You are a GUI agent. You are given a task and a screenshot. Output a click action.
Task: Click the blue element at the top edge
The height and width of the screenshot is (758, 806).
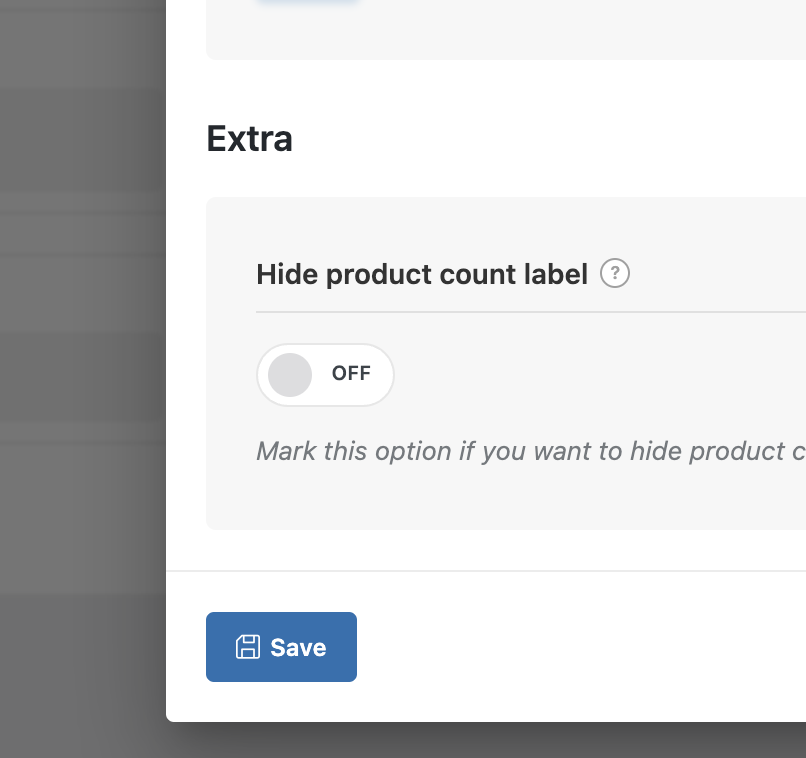click(306, 3)
